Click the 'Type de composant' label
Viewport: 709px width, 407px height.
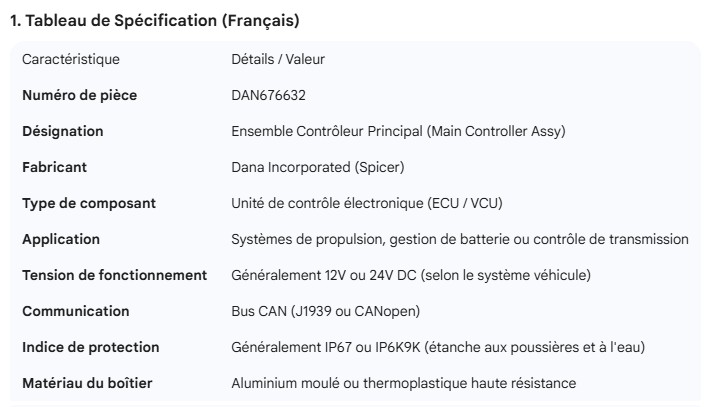point(88,203)
